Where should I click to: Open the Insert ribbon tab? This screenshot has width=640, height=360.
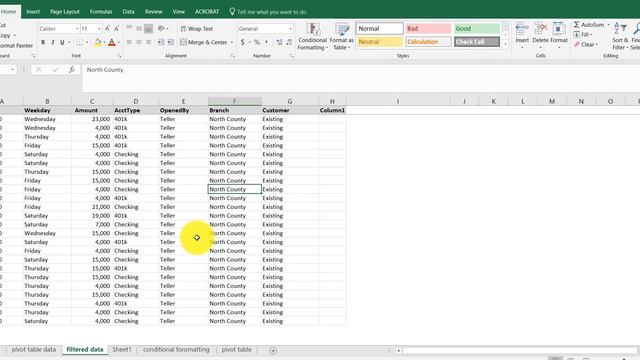coord(33,11)
